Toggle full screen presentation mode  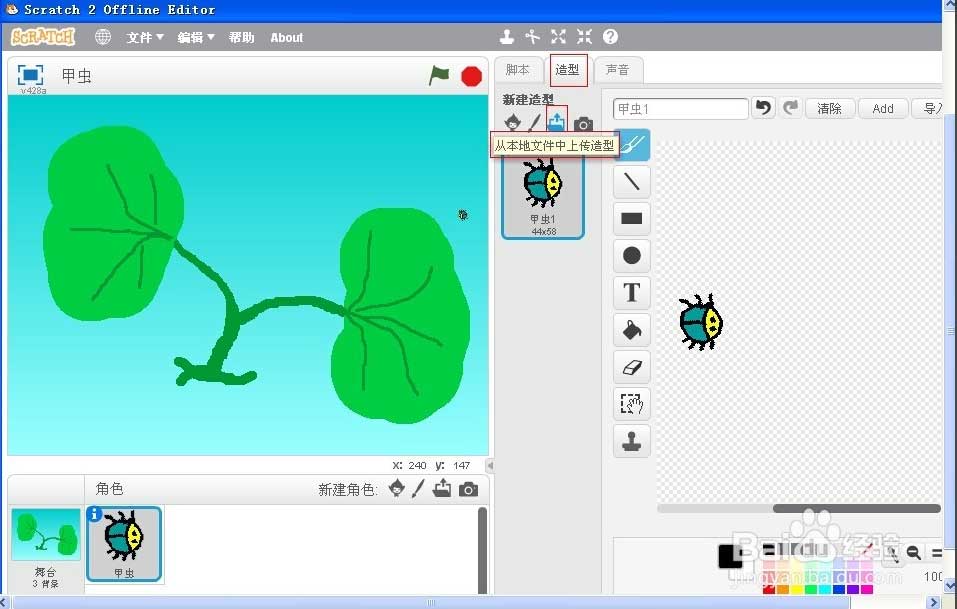click(x=31, y=75)
